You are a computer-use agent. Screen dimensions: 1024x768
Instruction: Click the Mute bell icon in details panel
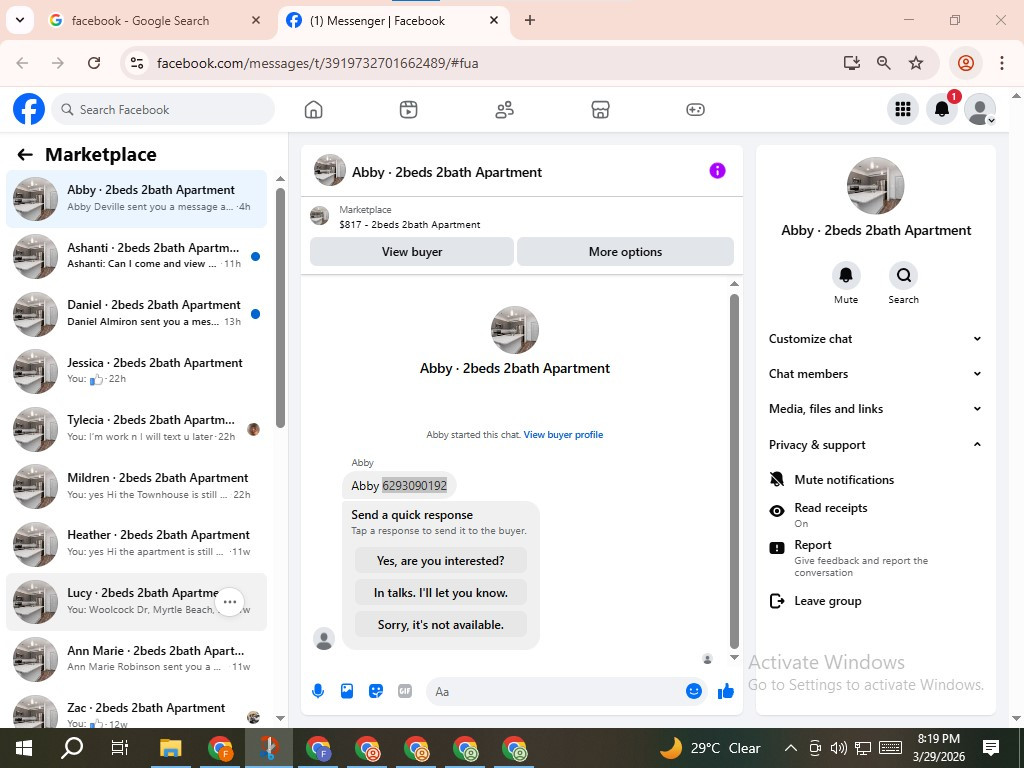[846, 276]
